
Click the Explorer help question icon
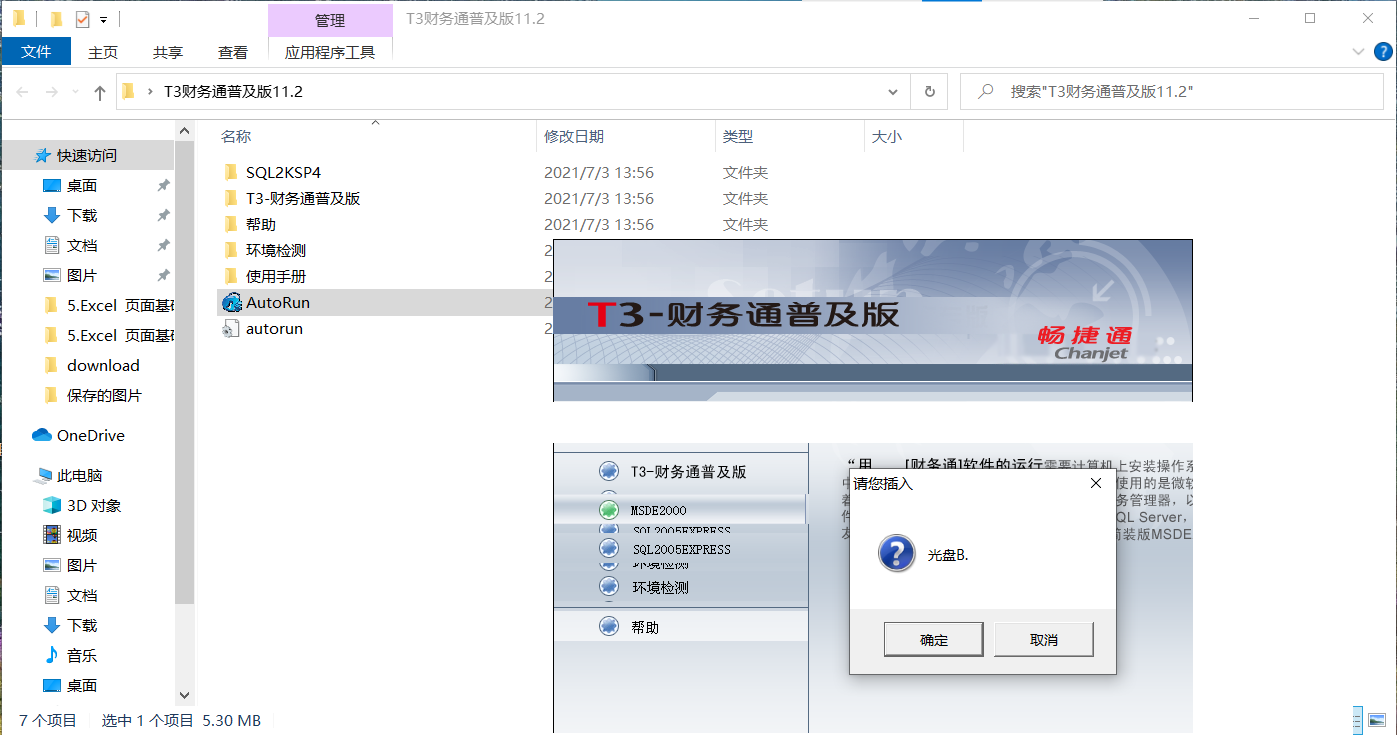(x=1381, y=51)
